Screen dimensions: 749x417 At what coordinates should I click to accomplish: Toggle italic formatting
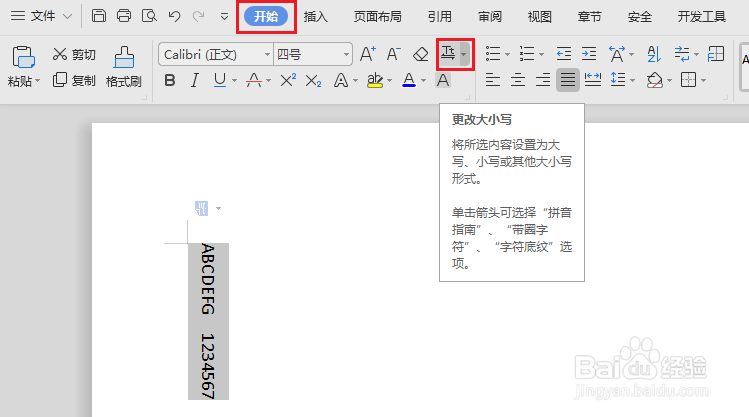click(x=194, y=80)
